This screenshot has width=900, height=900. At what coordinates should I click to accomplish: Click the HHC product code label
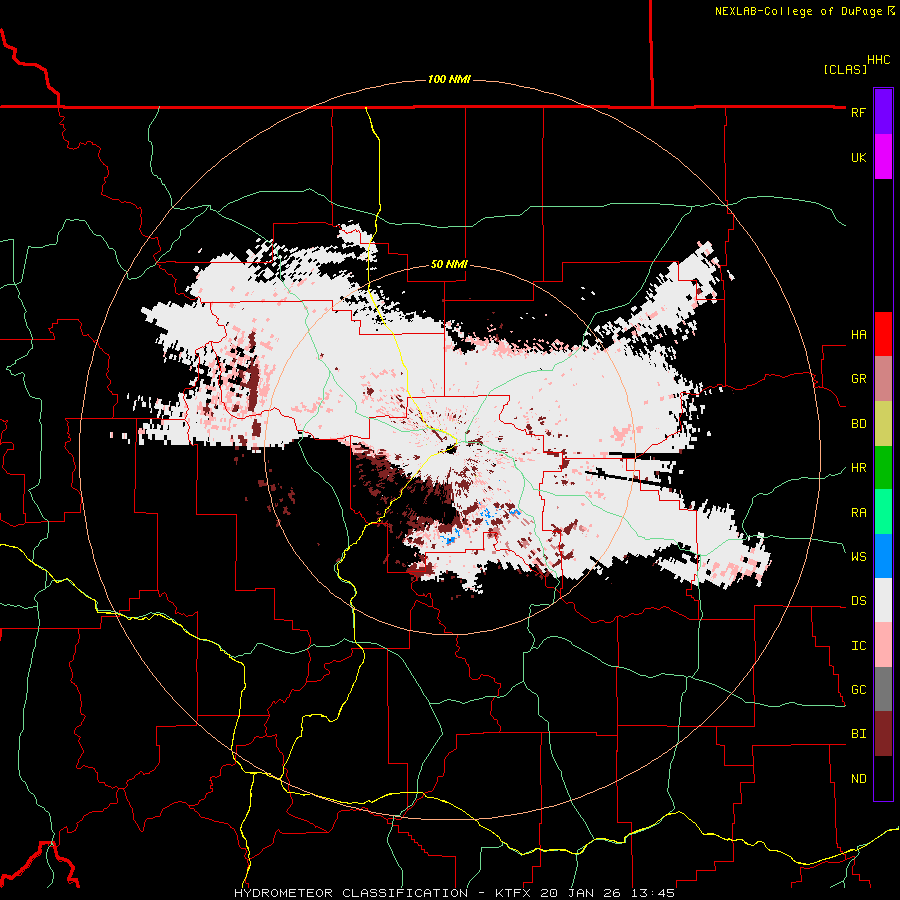tap(878, 60)
